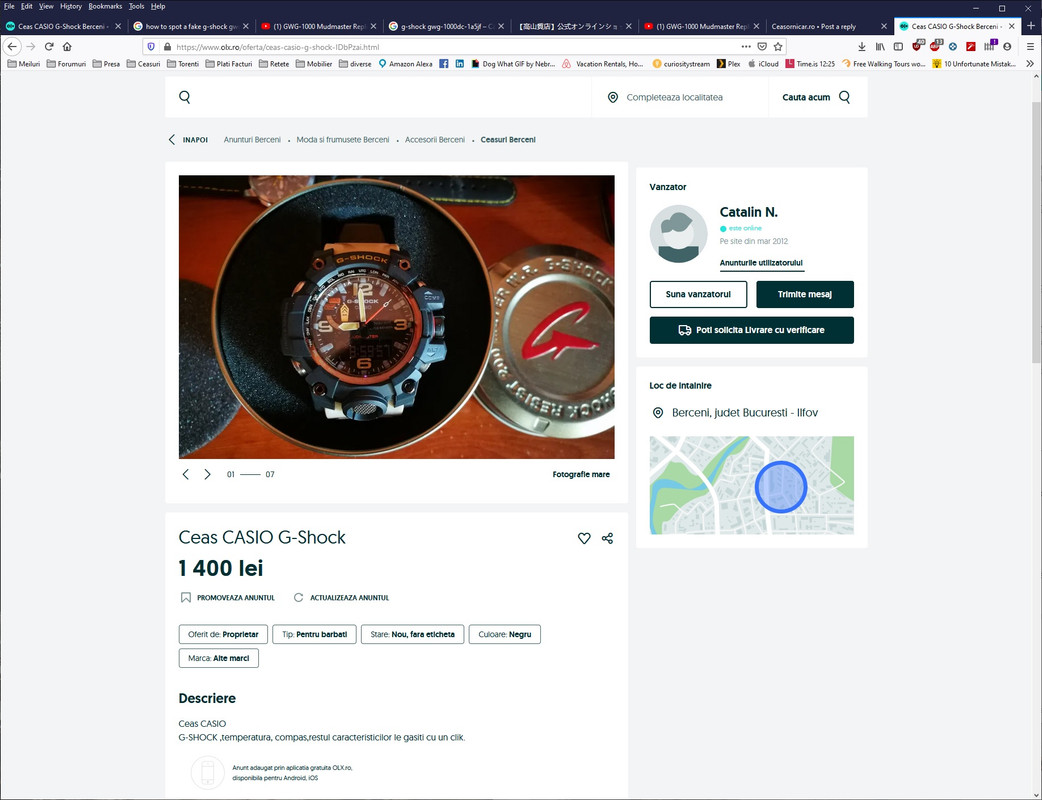The width and height of the screenshot is (1042, 800).
Task: Open the Amazon Alexa bookmark
Action: (x=405, y=64)
